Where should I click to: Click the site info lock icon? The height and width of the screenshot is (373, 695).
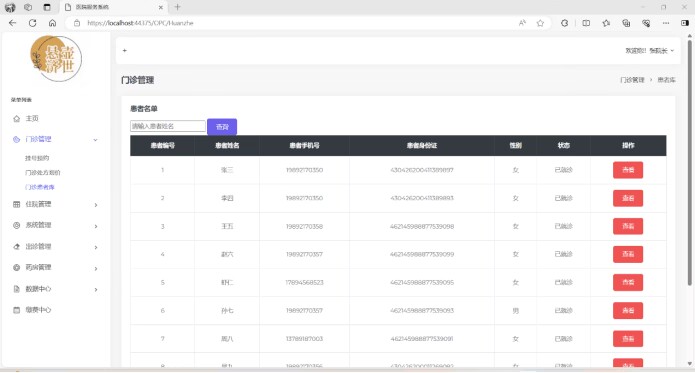(x=77, y=23)
